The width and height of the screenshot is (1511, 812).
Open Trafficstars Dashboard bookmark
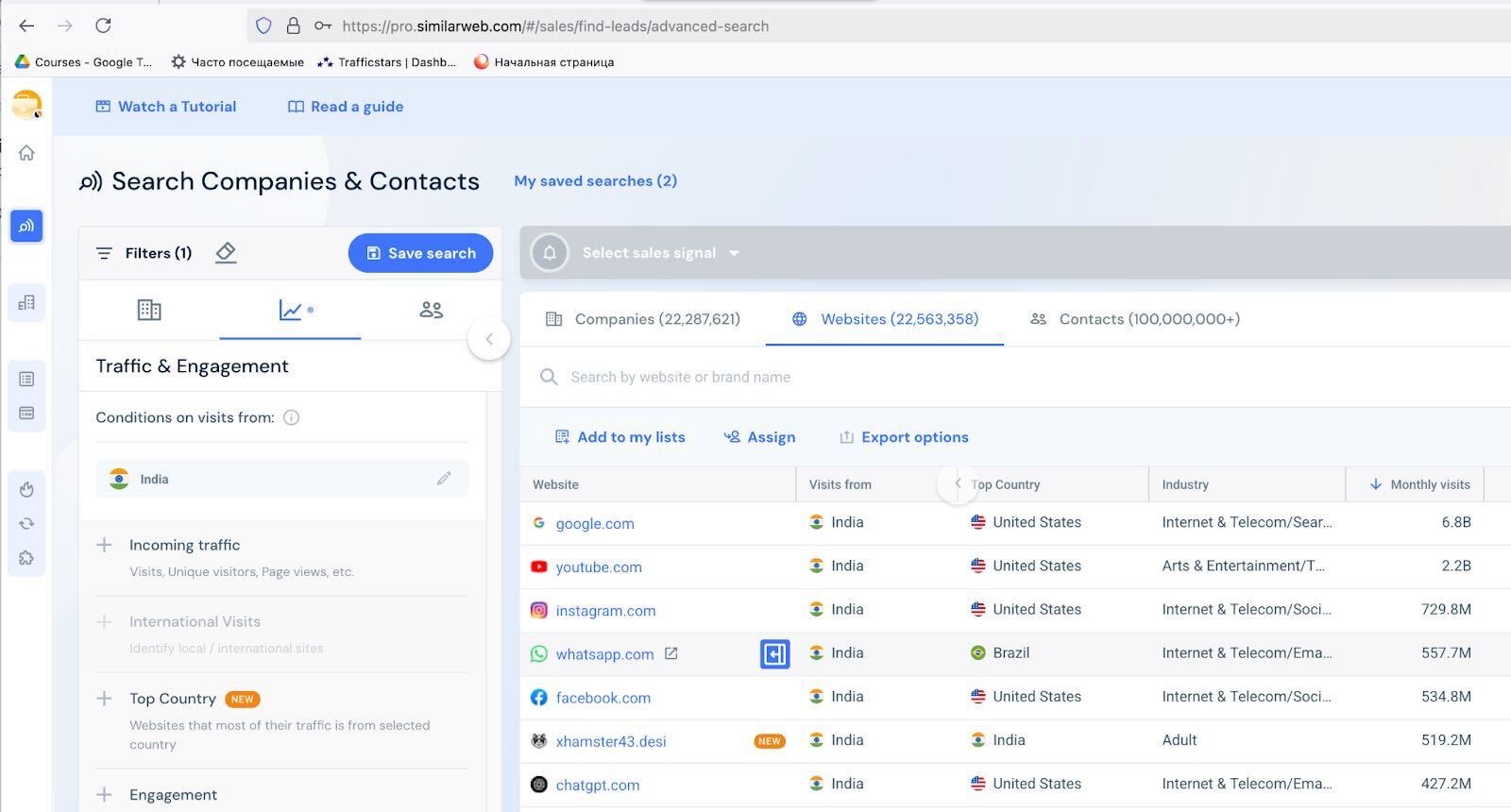coord(386,62)
